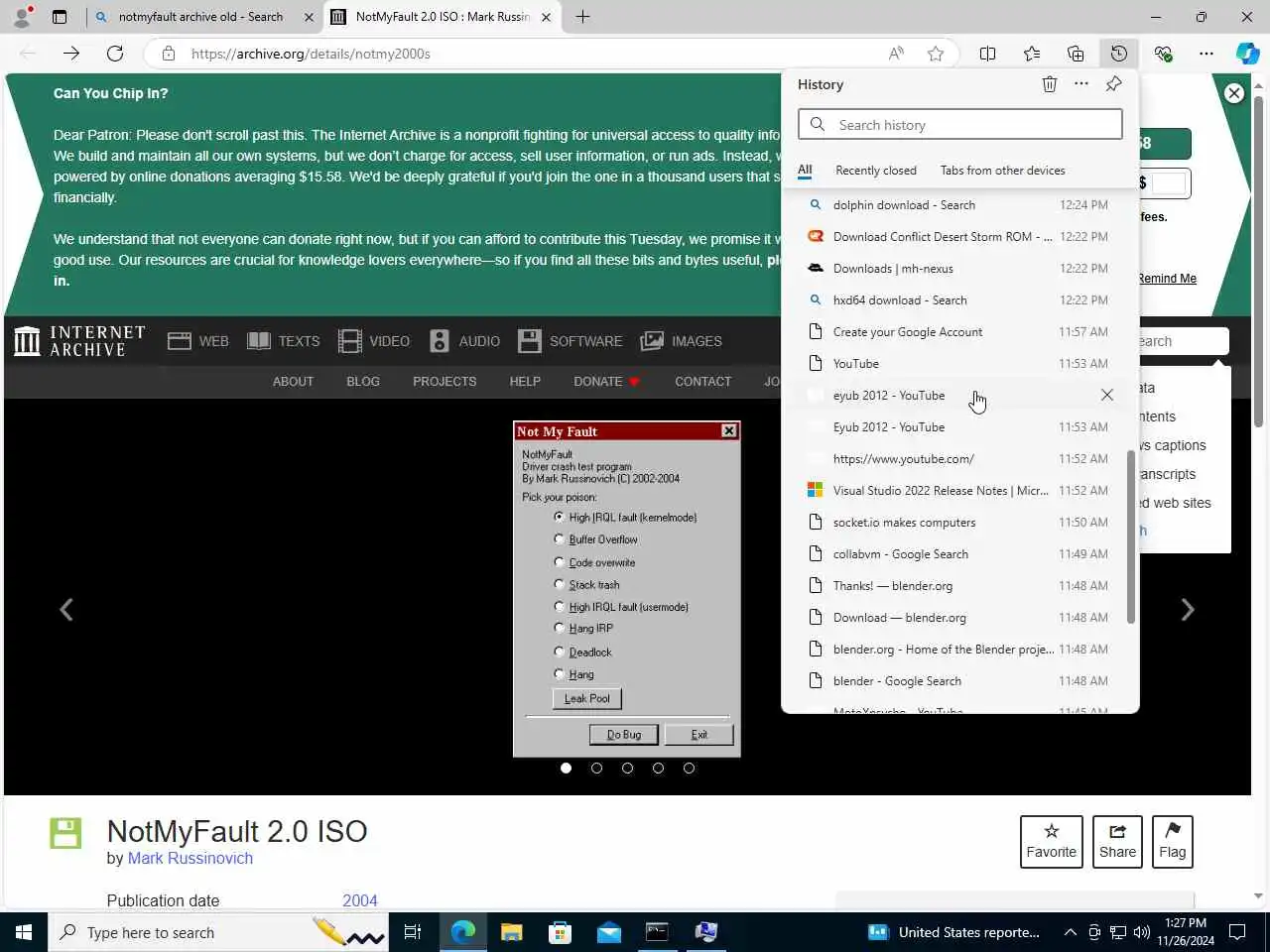Select fifth carousel dot indicator
Image resolution: width=1270 pixels, height=952 pixels.
point(689,768)
